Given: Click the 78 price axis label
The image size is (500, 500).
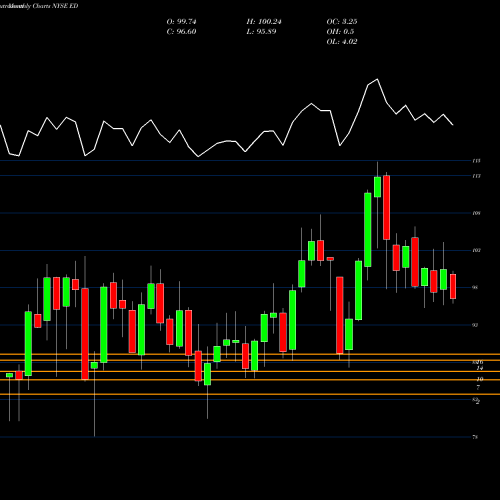Looking at the screenshot, I should pos(475,437).
